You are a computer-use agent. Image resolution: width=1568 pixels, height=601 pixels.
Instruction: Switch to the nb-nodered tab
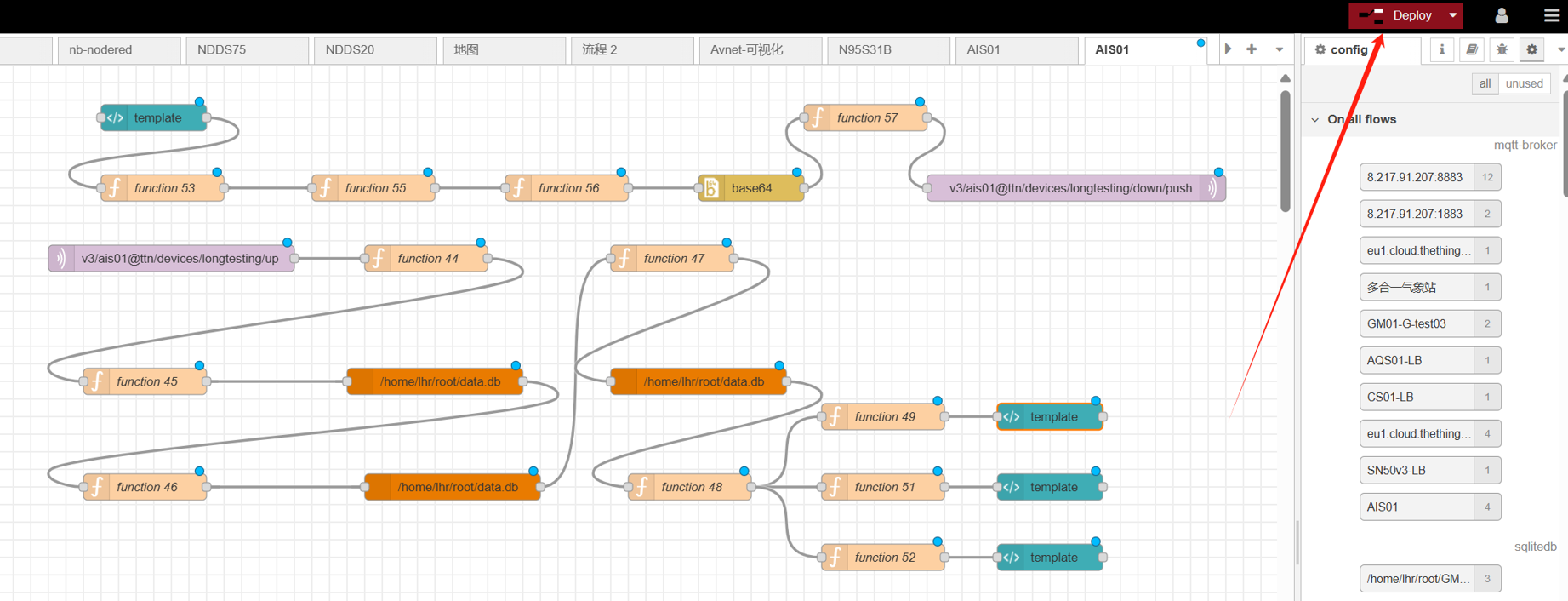click(119, 49)
